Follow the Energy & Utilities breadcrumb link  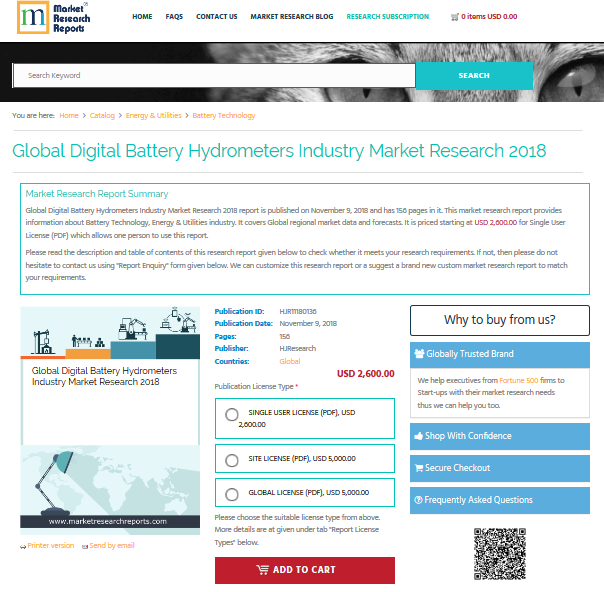point(153,116)
